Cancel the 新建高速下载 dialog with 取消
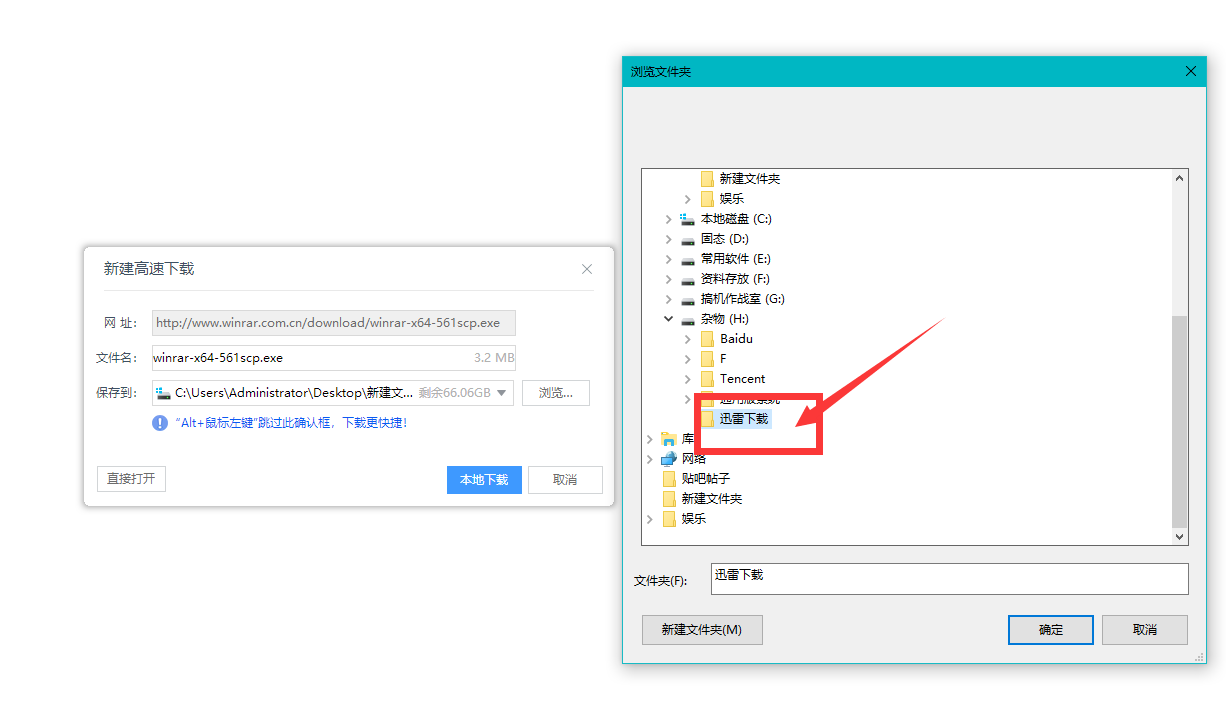This screenshot has height=714, width=1226. click(x=565, y=480)
